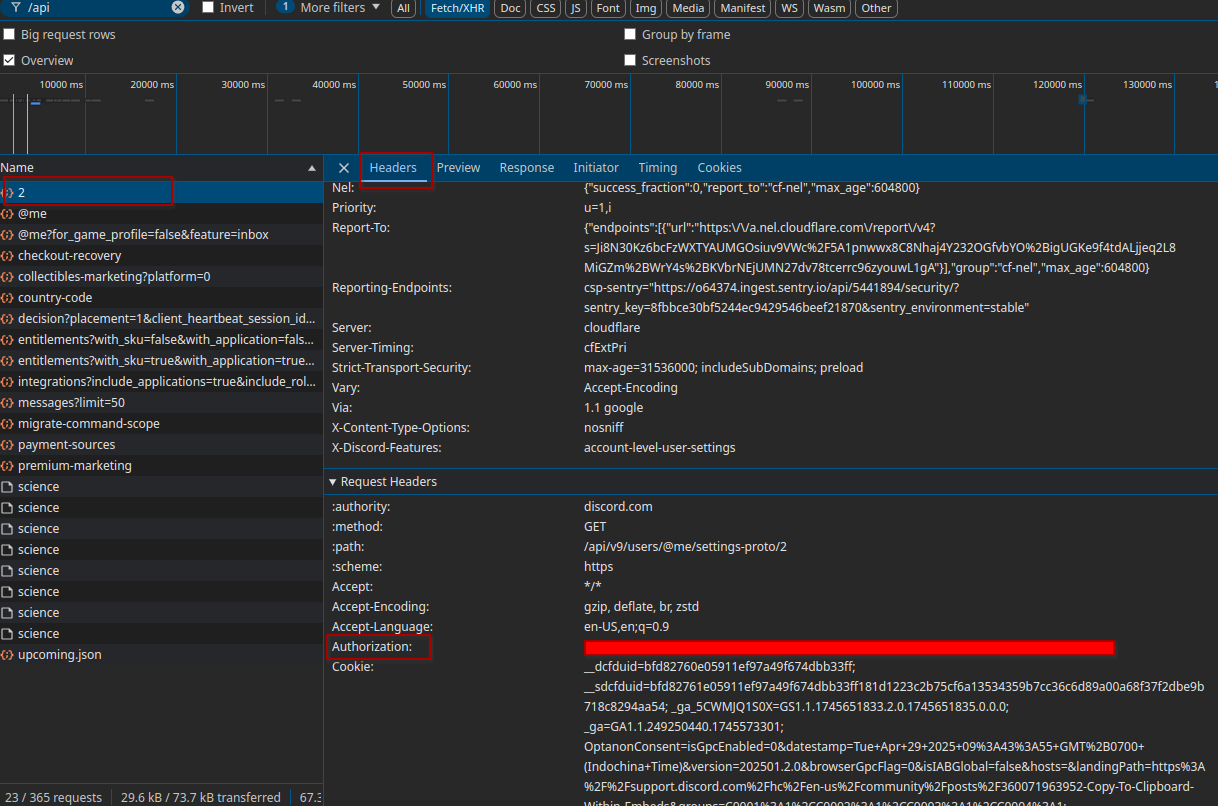Open the More filters dropdown

(339, 7)
